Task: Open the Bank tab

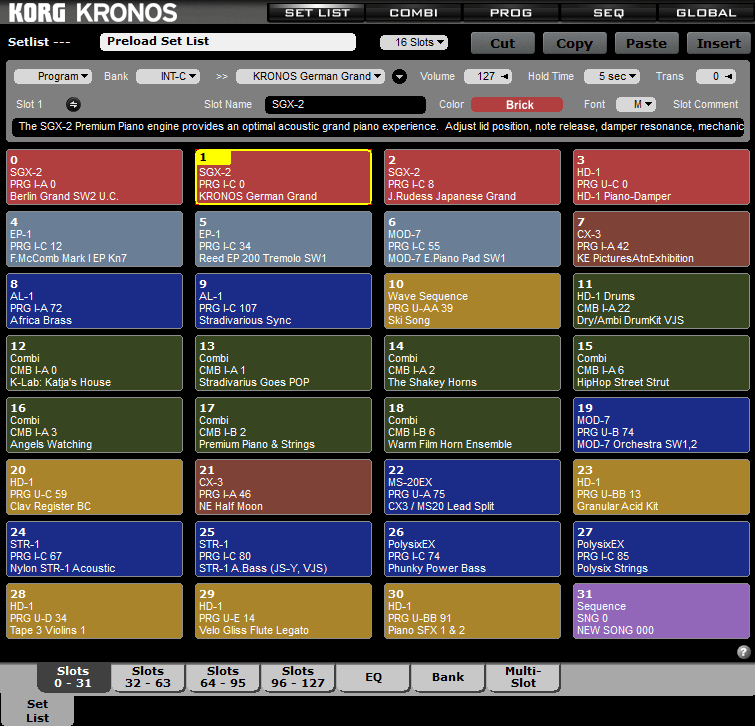Action: pyautogui.click(x=448, y=677)
